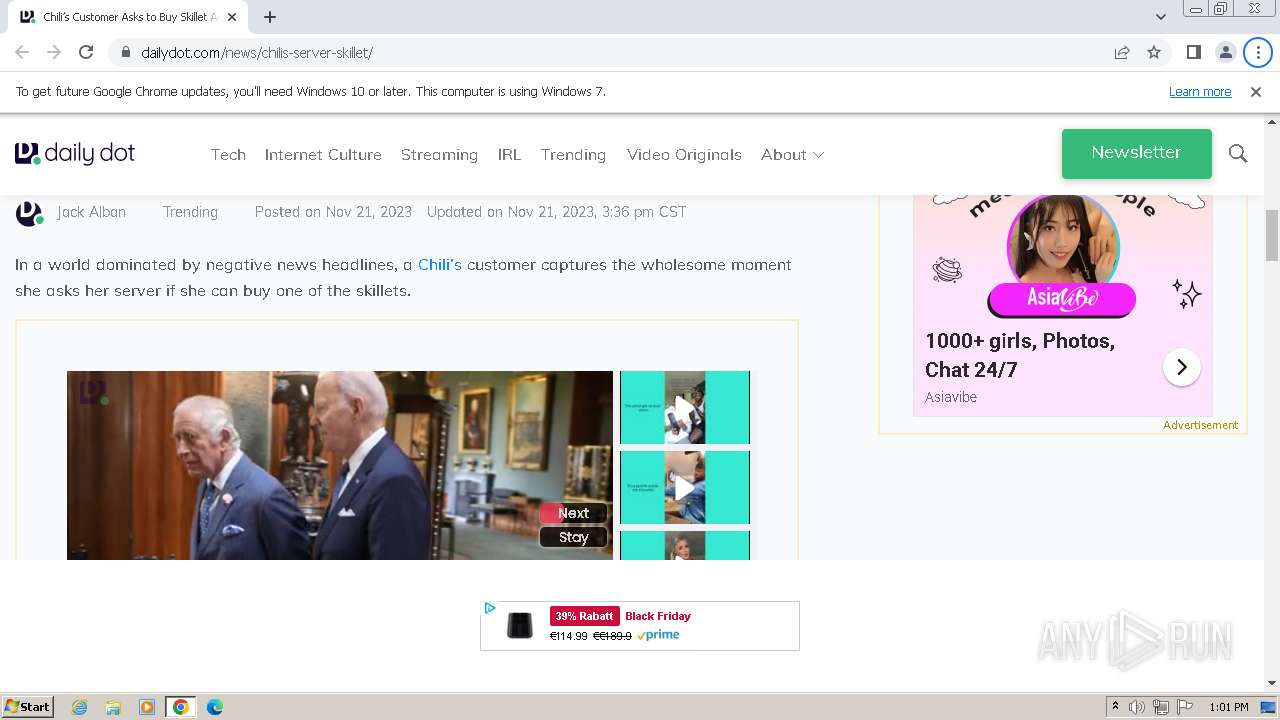Play the second video thumbnail
Viewport: 1280px width, 720px height.
pos(684,487)
